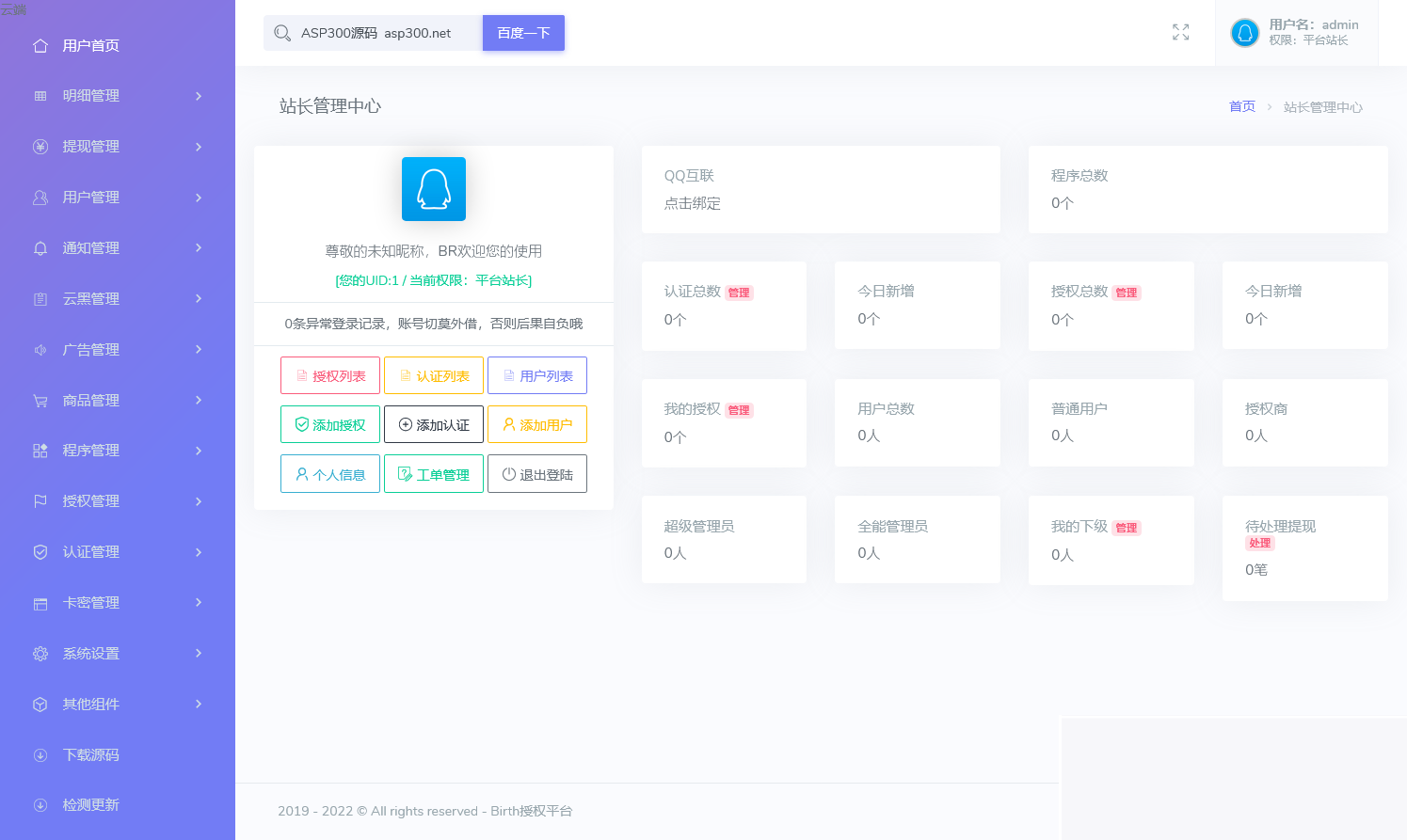This screenshot has height=840, width=1407.
Task: Click the QQ avatar icon near admin username
Action: [1244, 32]
